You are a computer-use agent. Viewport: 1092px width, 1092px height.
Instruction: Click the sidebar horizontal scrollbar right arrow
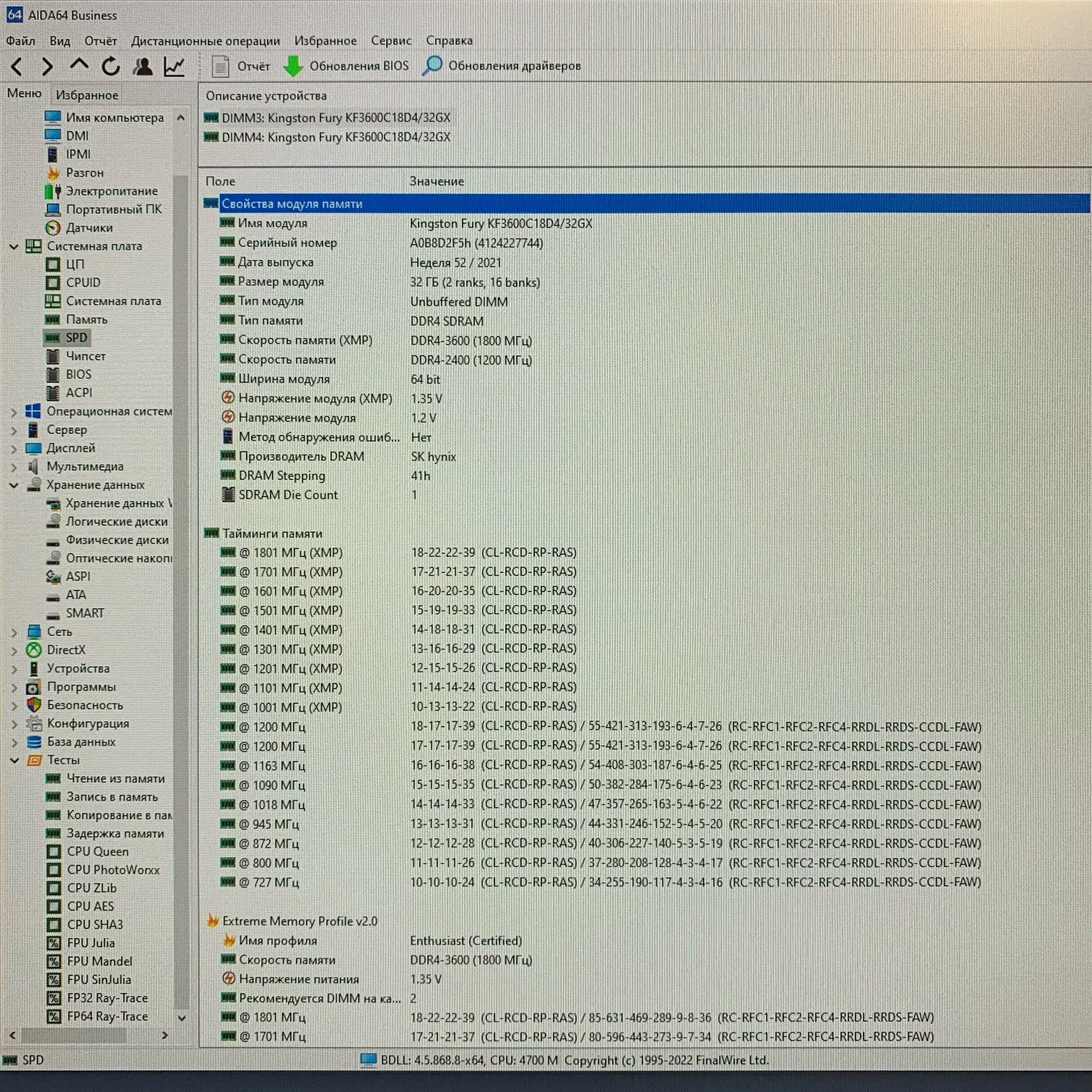coord(165,1035)
